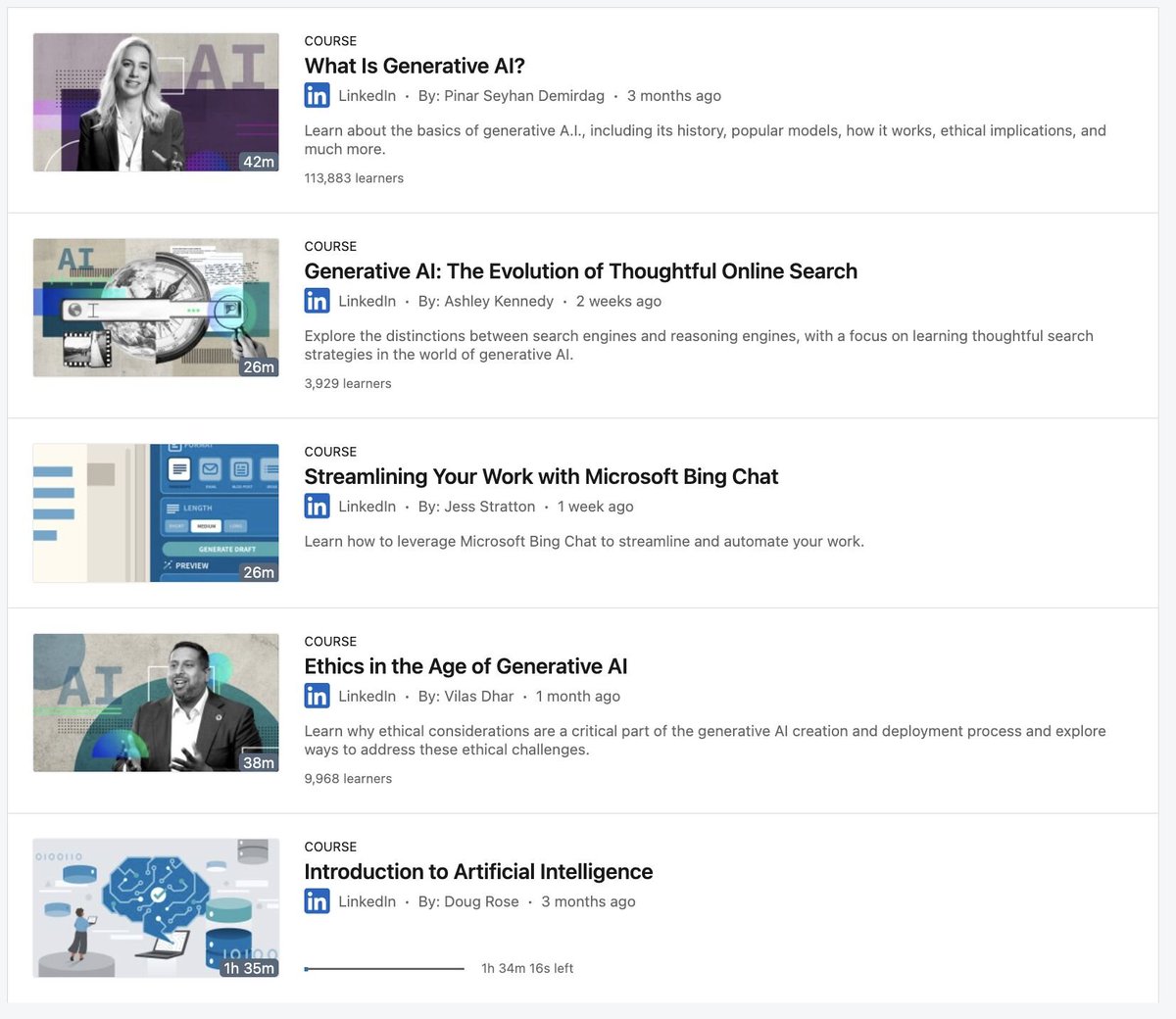The width and height of the screenshot is (1176, 1019).
Task: Click the 1h 35m duration badge
Action: (249, 968)
